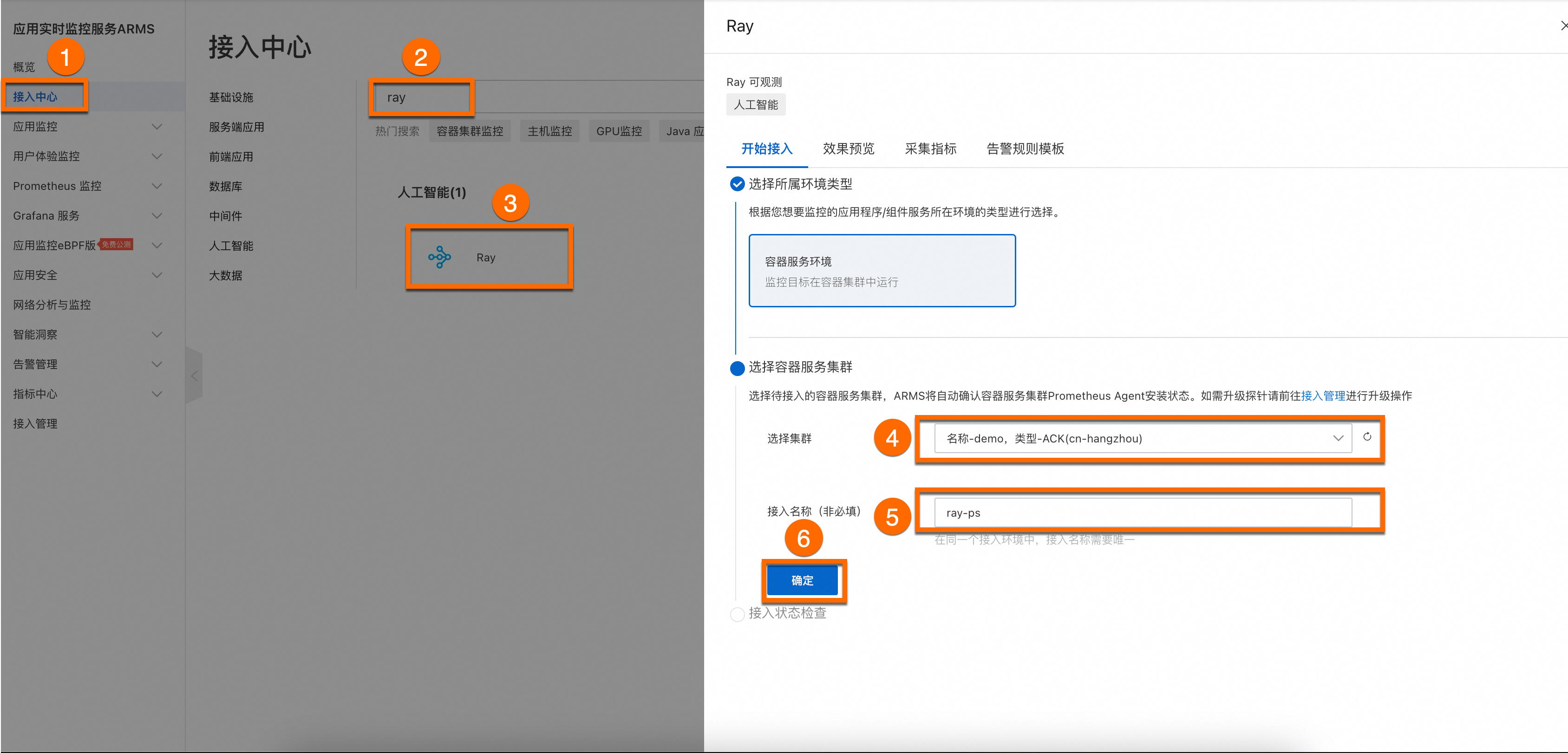This screenshot has height=753, width=1568.
Task: Select 大数据 category
Action: point(225,276)
